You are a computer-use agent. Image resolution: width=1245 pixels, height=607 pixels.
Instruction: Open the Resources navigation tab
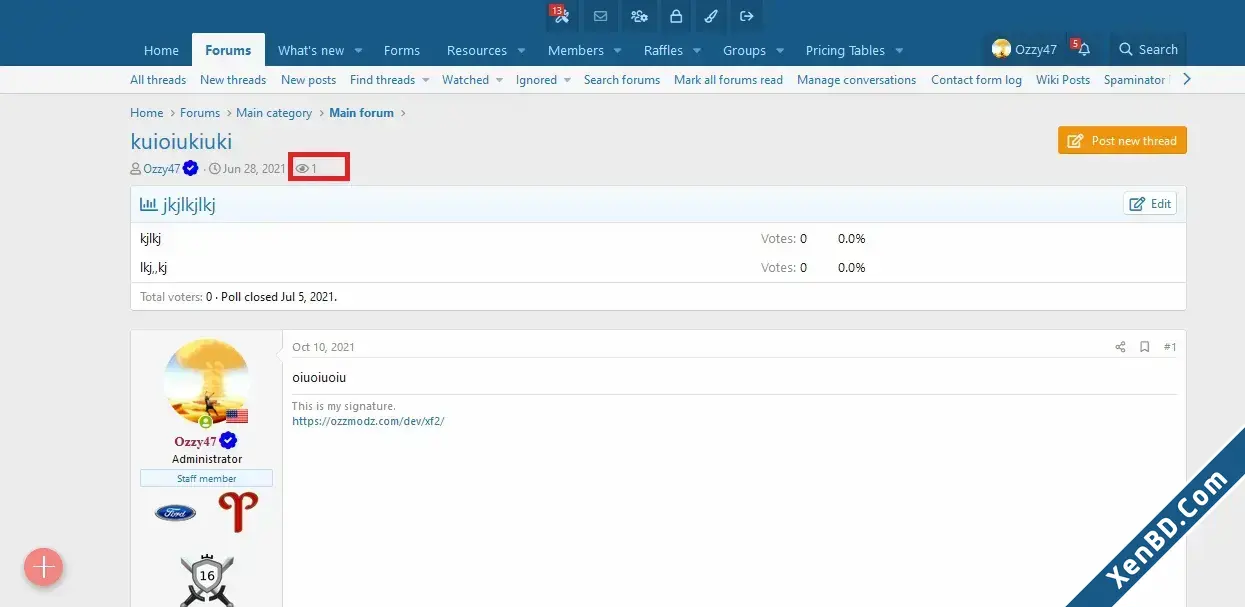(x=477, y=50)
